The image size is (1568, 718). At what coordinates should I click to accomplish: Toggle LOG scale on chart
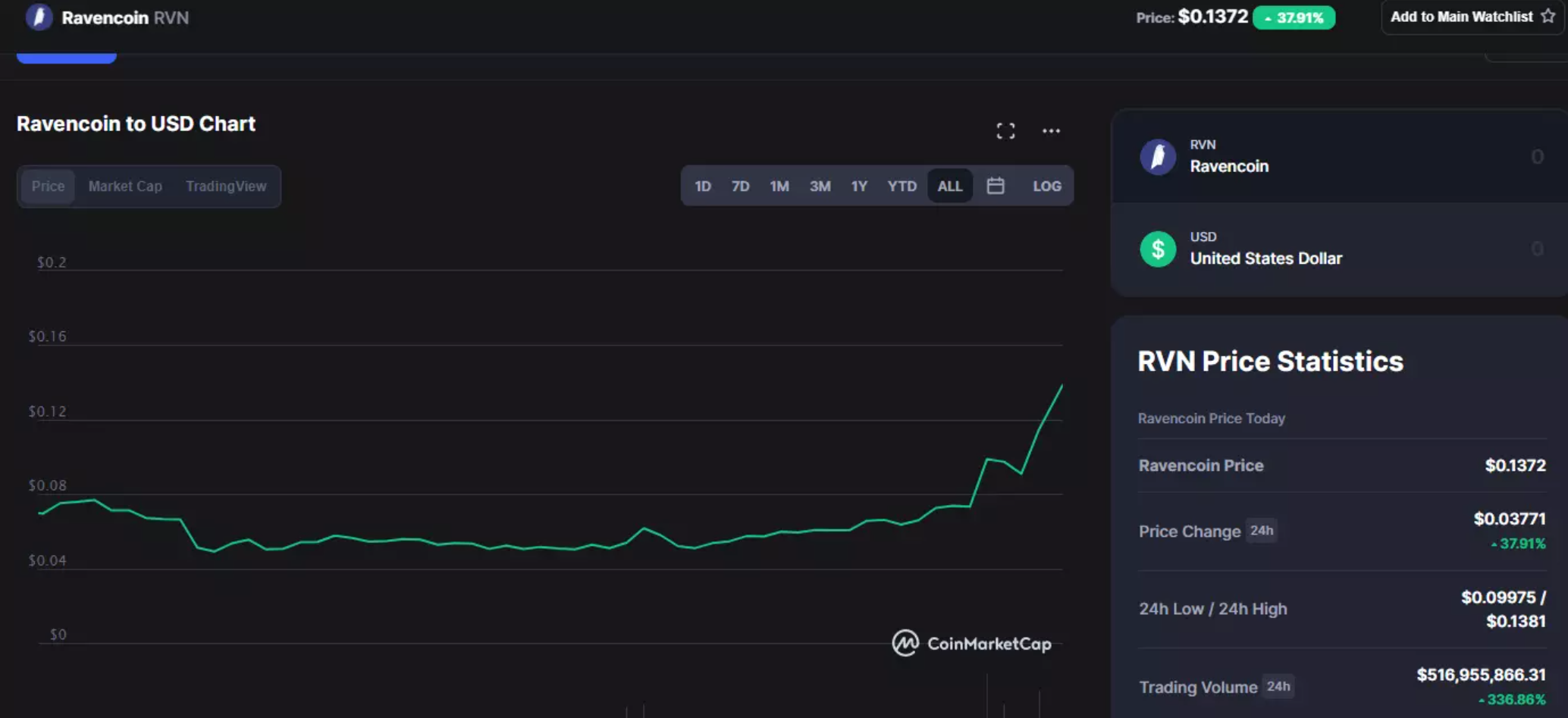(x=1046, y=186)
